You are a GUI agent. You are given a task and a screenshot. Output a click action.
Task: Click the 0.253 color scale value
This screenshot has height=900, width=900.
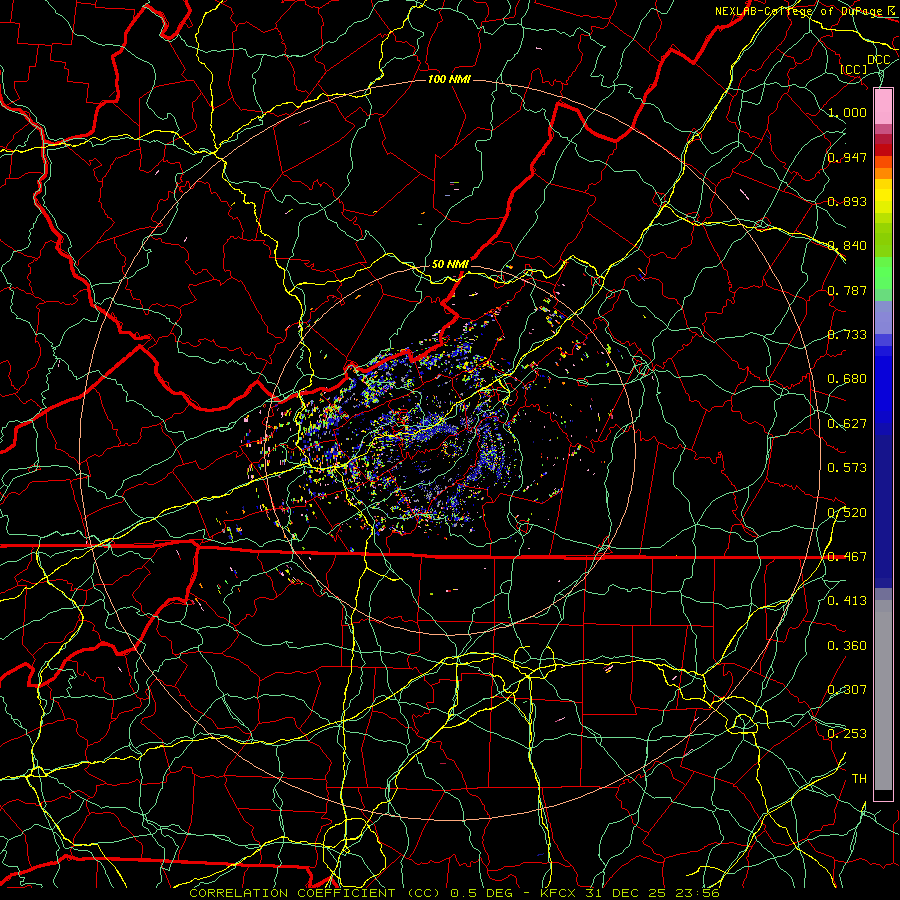coord(847,734)
